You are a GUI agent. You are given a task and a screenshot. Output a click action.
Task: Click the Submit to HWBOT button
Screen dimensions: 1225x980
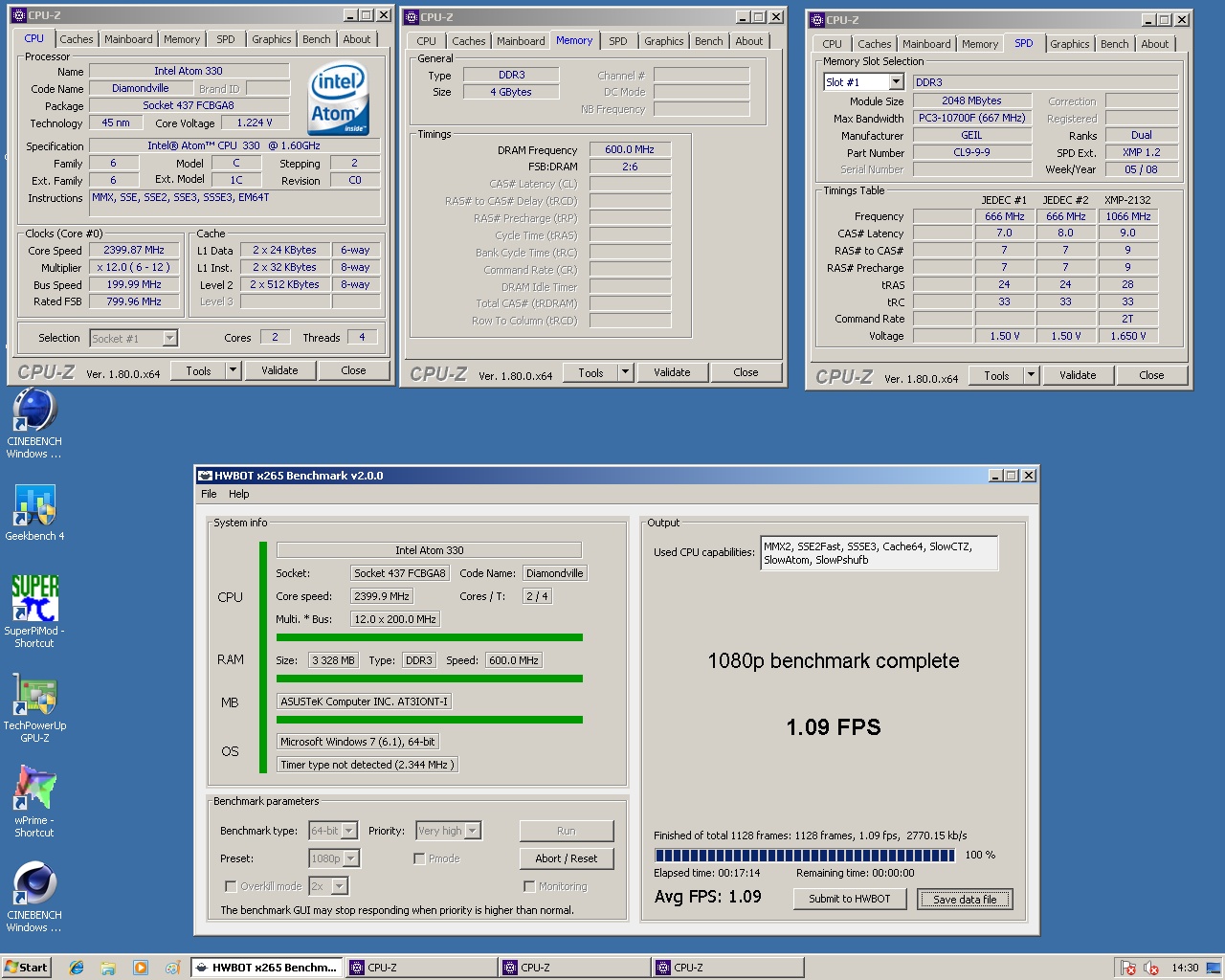(x=850, y=899)
